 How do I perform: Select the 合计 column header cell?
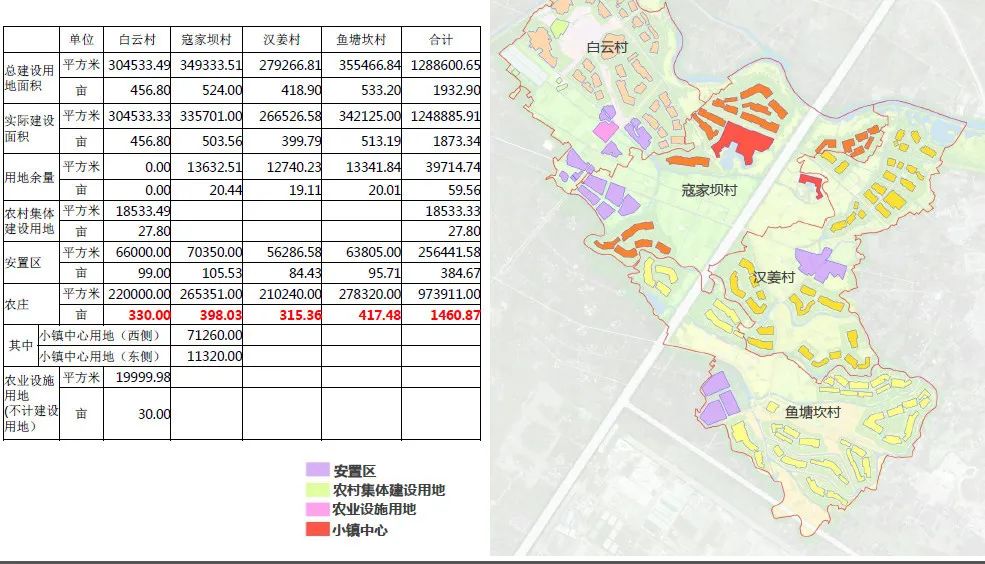(440, 40)
